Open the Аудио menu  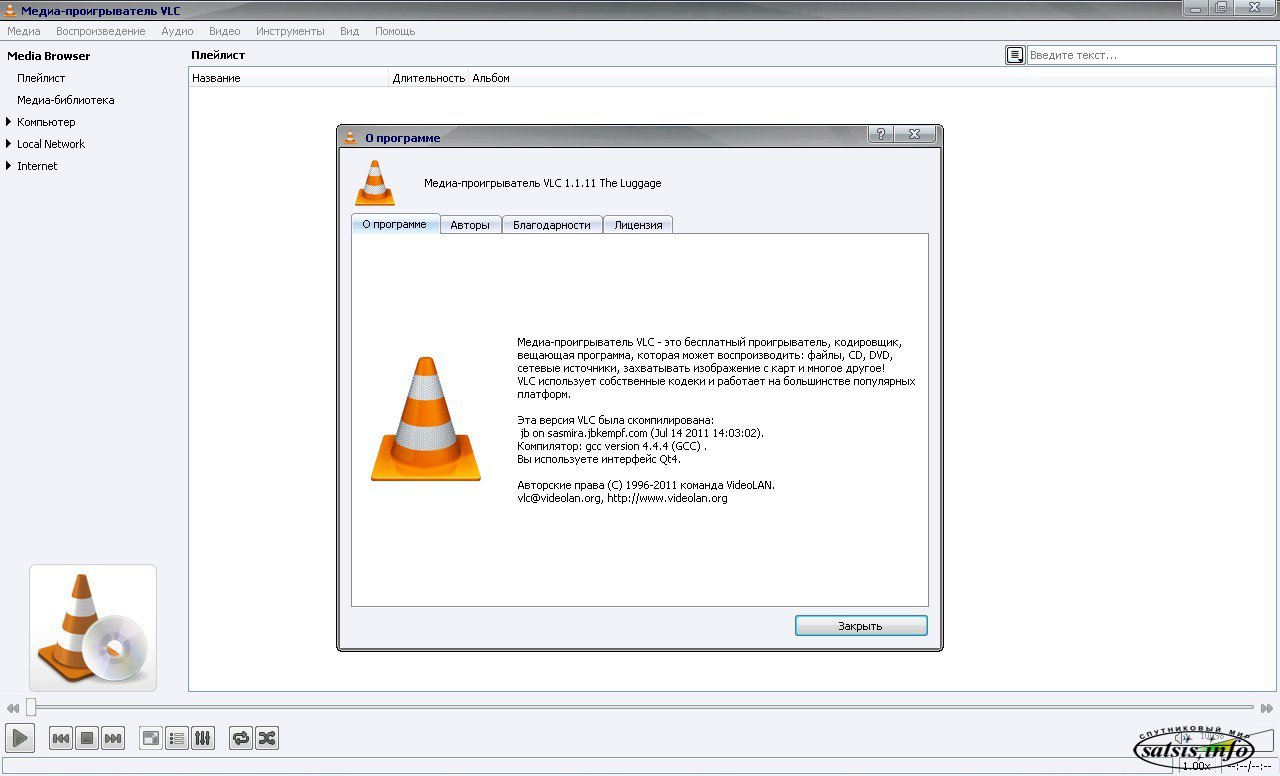pyautogui.click(x=177, y=31)
